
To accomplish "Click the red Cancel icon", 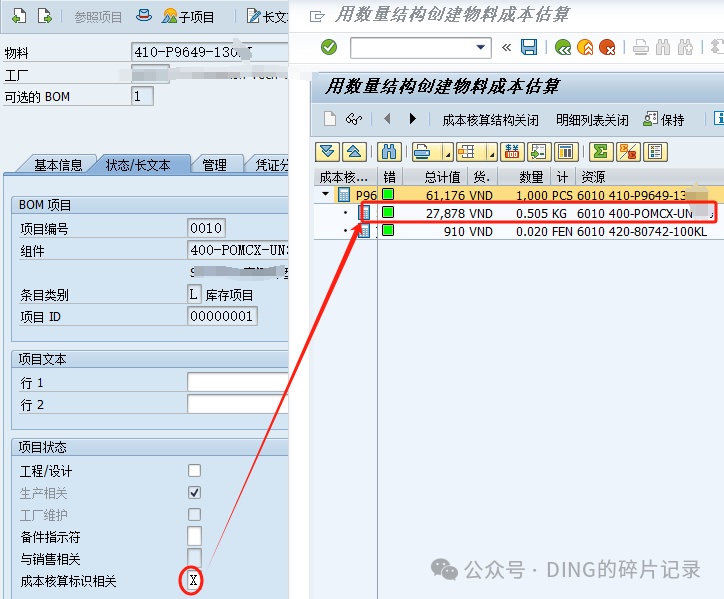I will tap(607, 47).
